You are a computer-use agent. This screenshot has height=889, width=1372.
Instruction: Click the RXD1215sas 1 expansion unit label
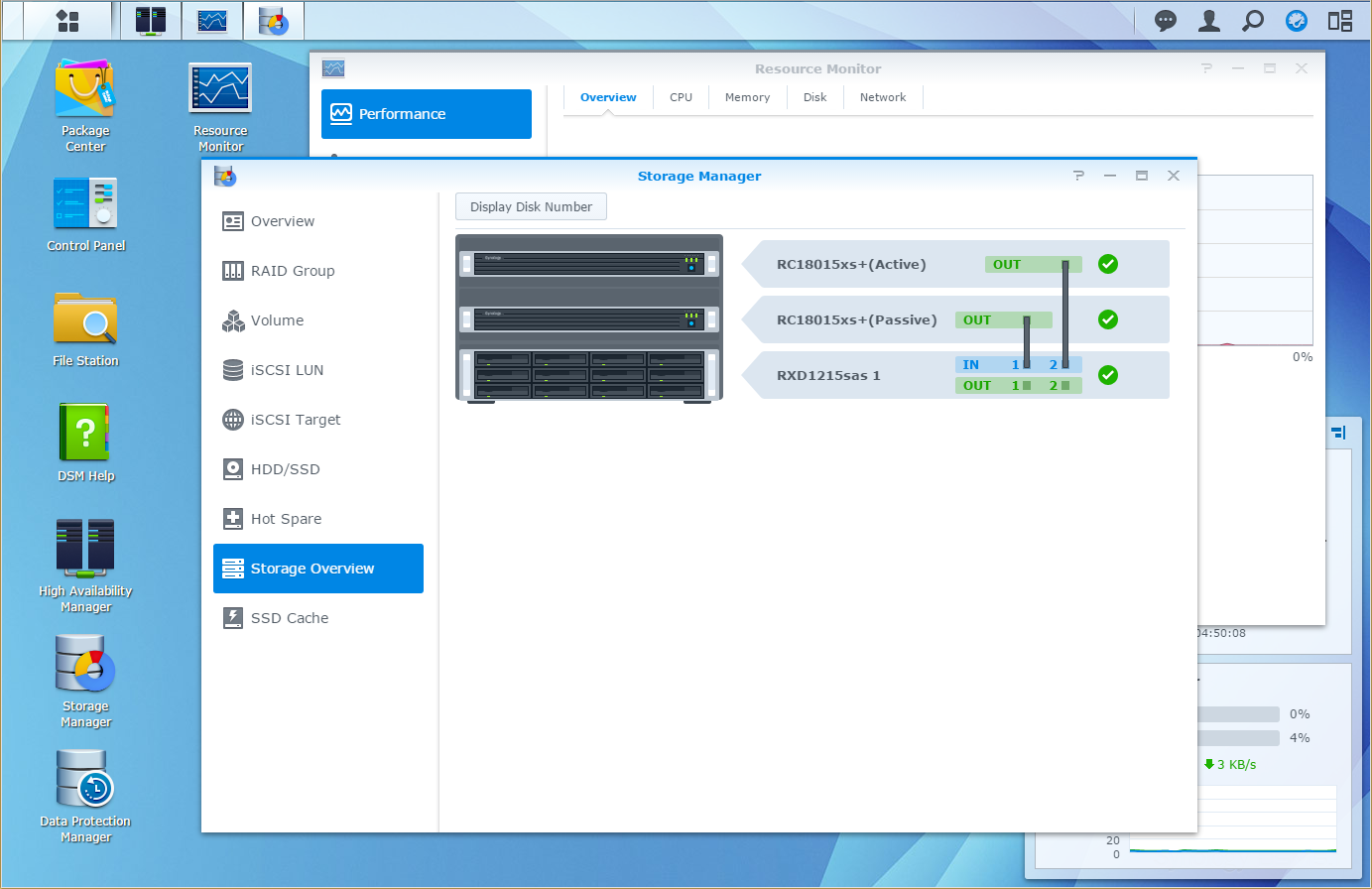pyautogui.click(x=828, y=375)
